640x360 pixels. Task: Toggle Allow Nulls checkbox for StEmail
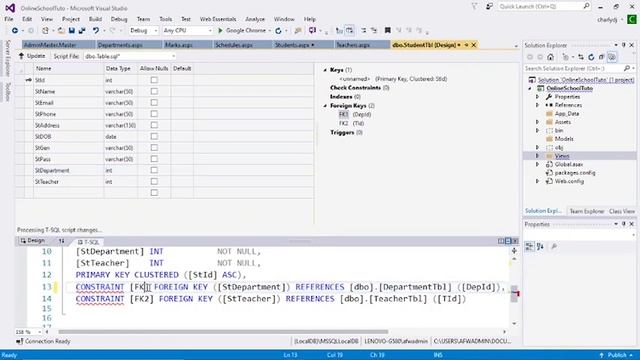[x=154, y=102]
